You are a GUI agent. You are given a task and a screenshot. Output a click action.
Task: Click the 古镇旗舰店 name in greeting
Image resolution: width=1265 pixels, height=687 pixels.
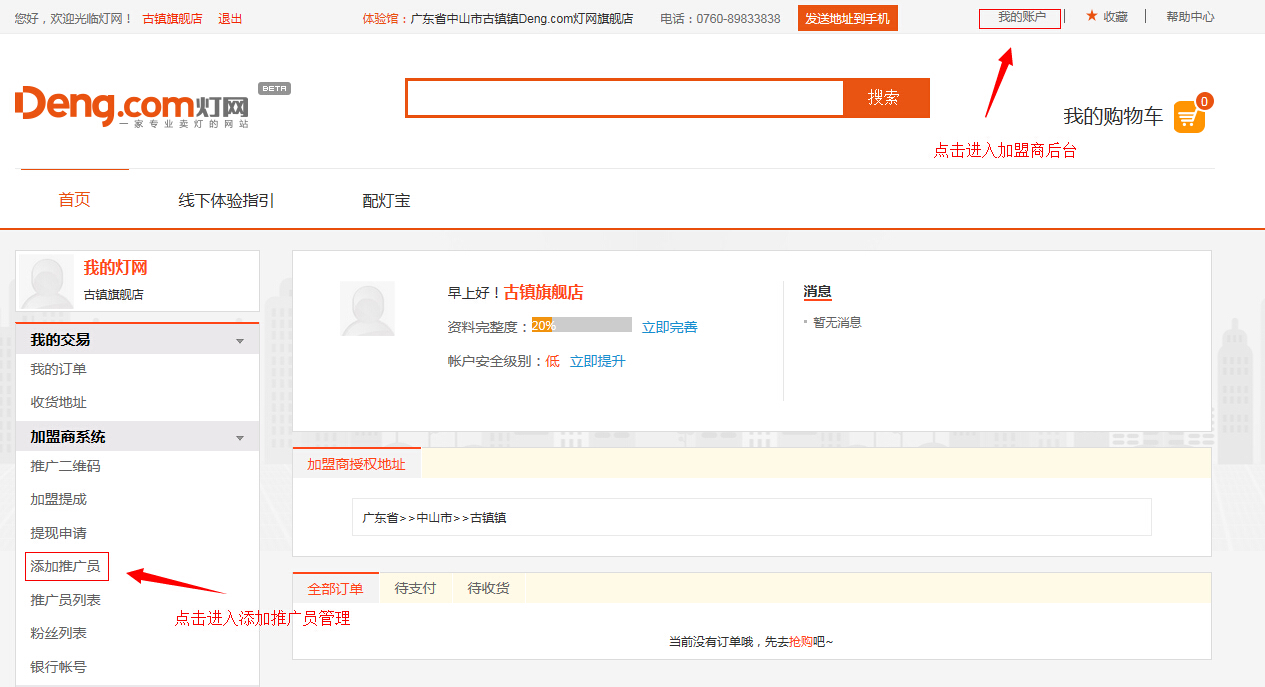543,293
